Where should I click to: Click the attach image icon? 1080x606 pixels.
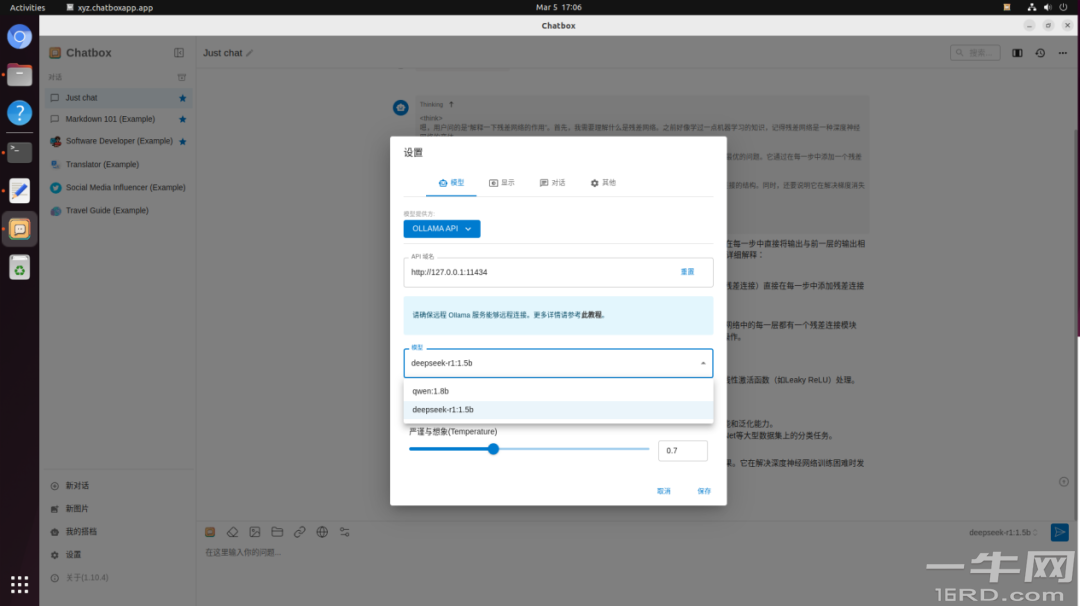[x=255, y=532]
